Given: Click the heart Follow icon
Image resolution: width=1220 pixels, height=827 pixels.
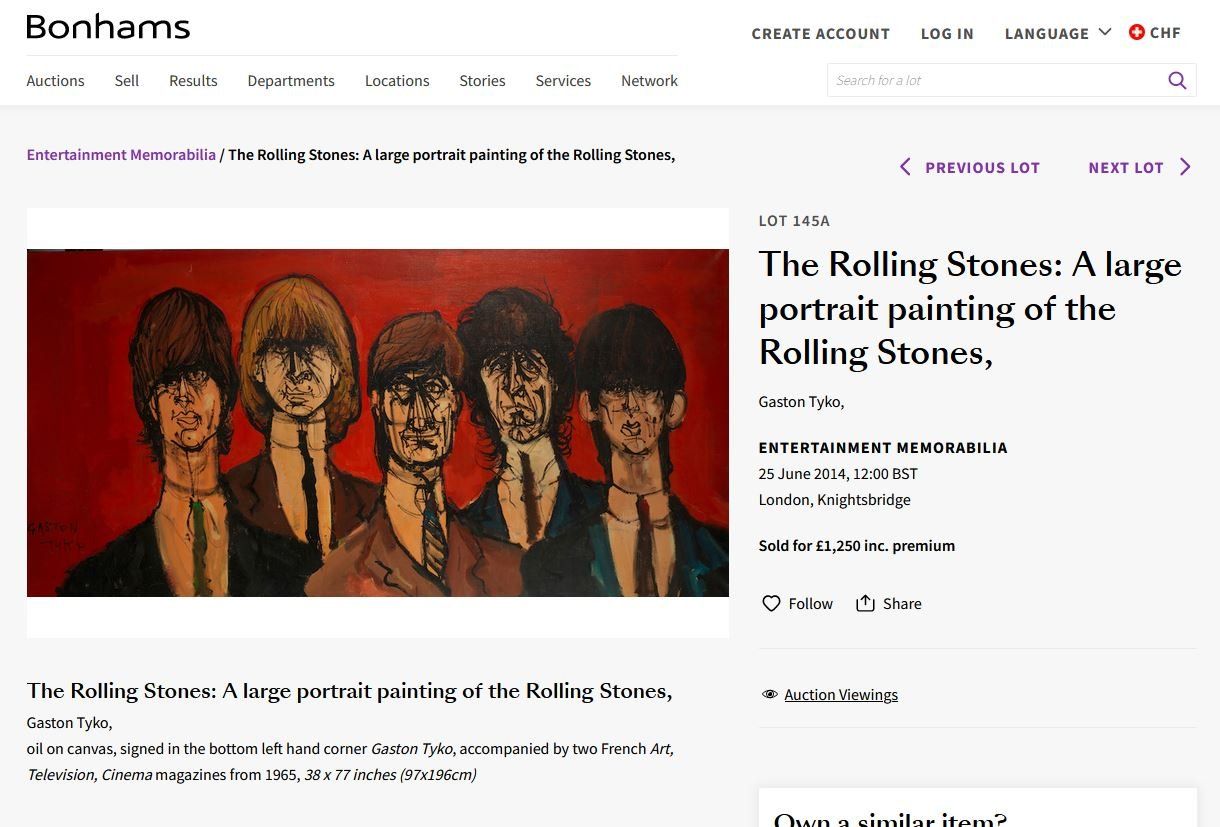Looking at the screenshot, I should click(x=771, y=603).
